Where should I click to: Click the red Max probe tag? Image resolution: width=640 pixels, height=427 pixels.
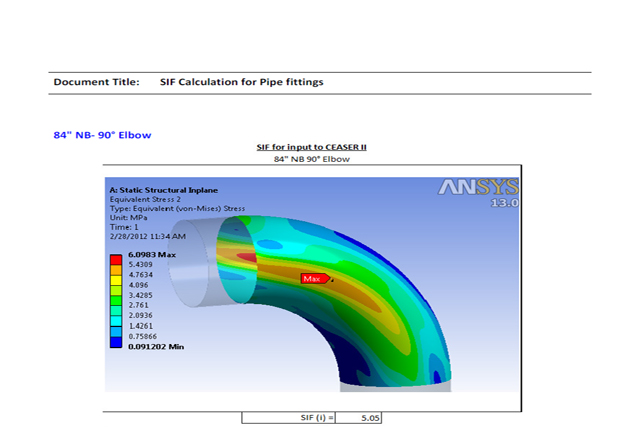pos(315,278)
